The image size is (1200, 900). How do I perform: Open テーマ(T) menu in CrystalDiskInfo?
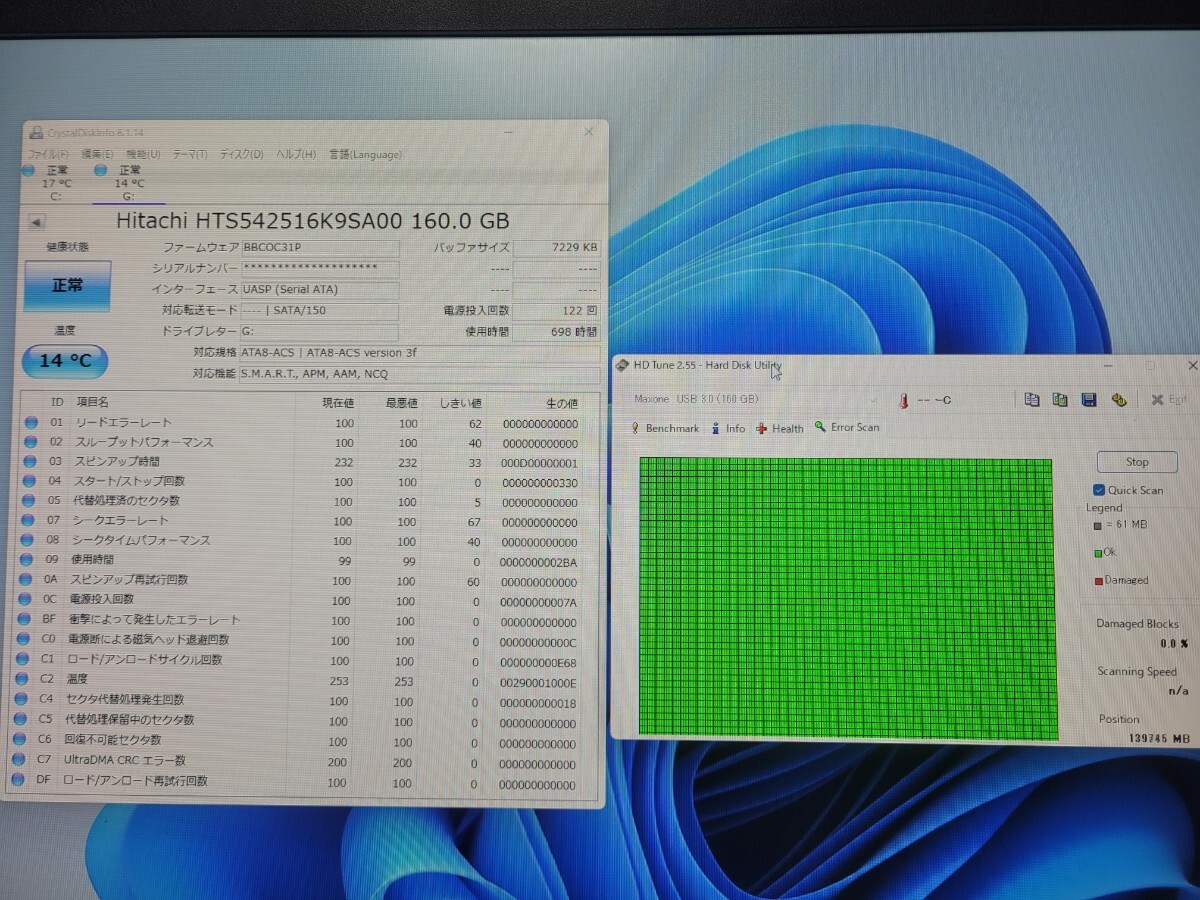pos(190,154)
